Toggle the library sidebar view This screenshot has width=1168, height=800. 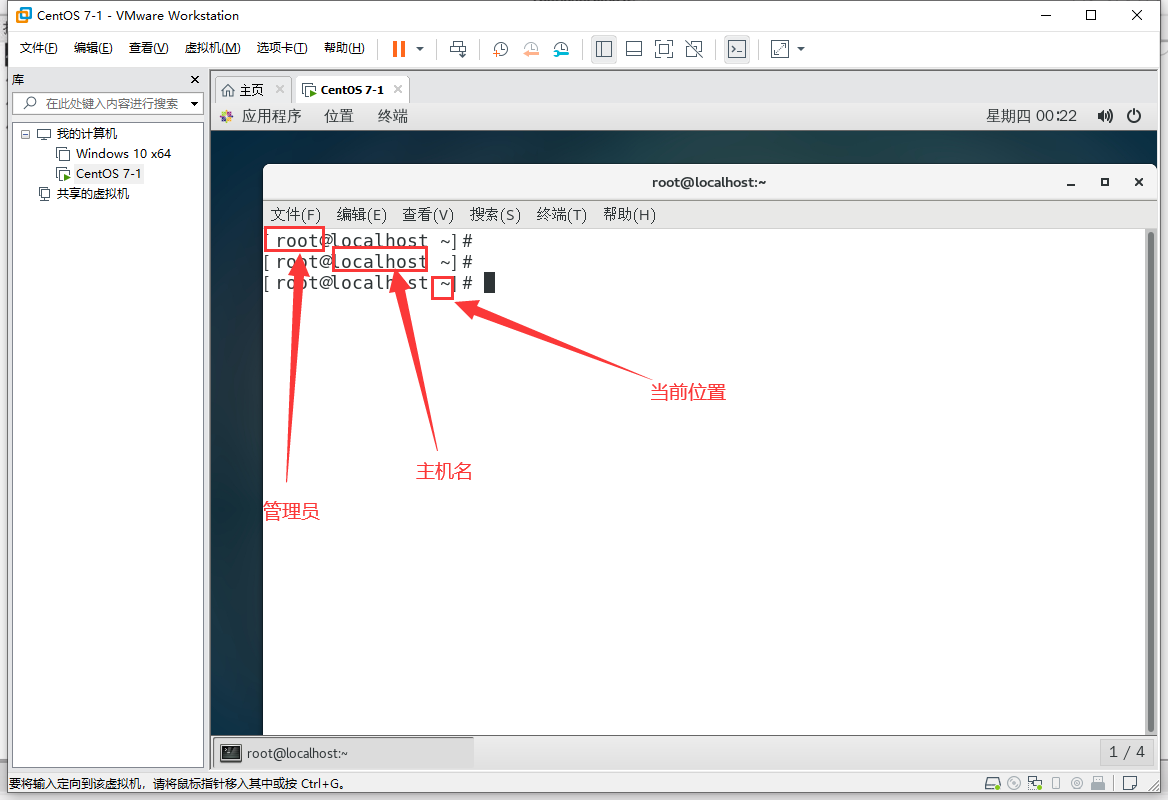[x=604, y=49]
